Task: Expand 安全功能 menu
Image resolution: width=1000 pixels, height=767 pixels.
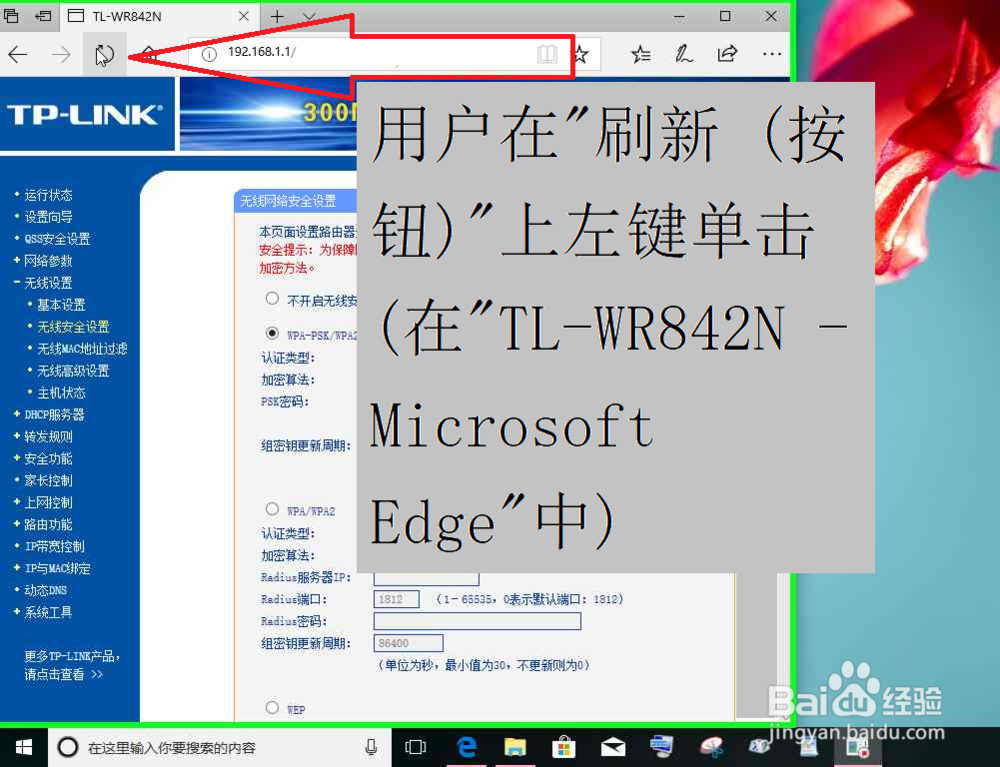Action: pos(48,459)
